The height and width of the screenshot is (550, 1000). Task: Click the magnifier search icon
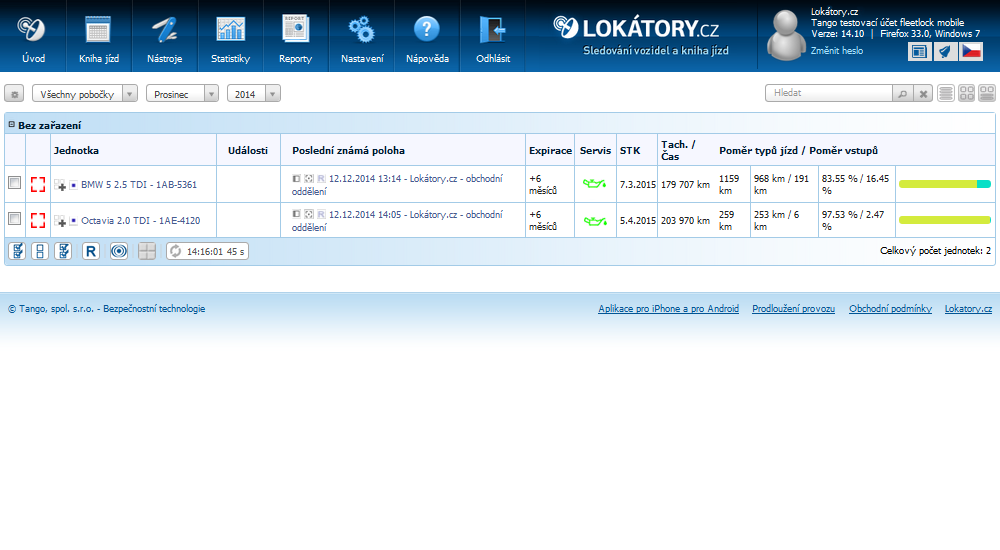(902, 93)
